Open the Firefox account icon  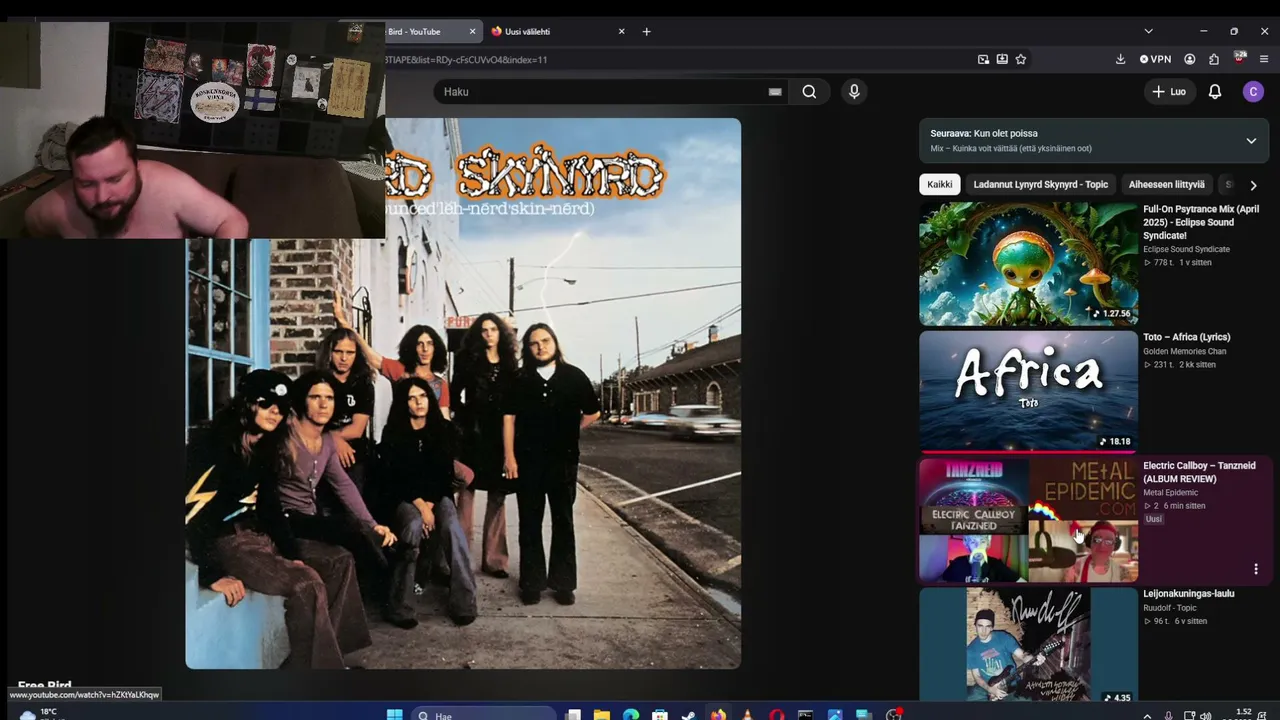pos(1190,59)
